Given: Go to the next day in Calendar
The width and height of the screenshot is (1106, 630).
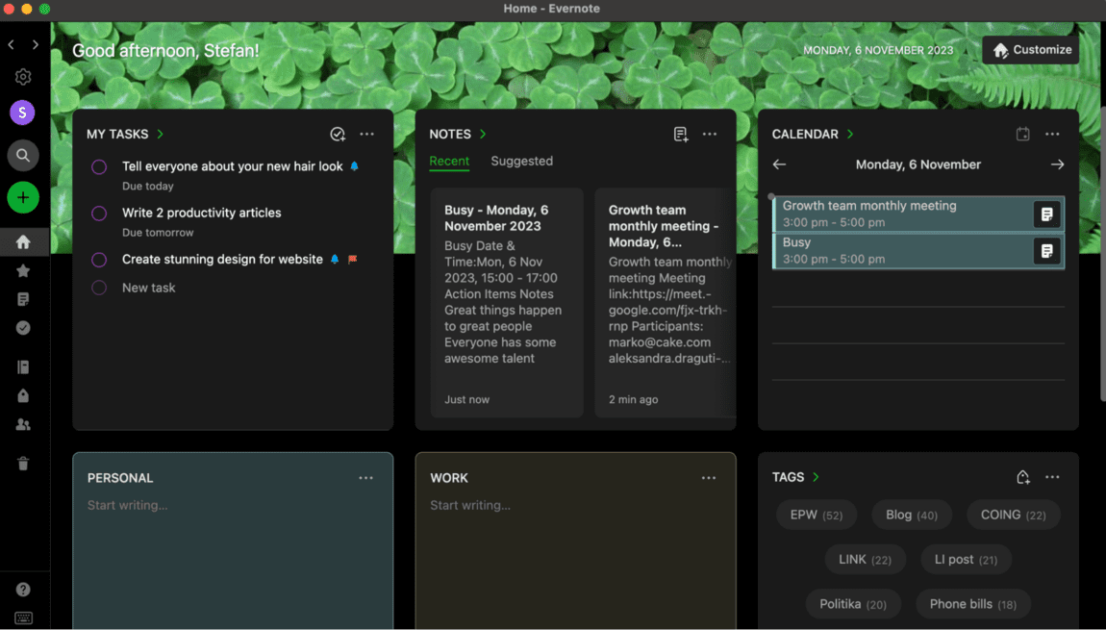Looking at the screenshot, I should coord(1058,164).
